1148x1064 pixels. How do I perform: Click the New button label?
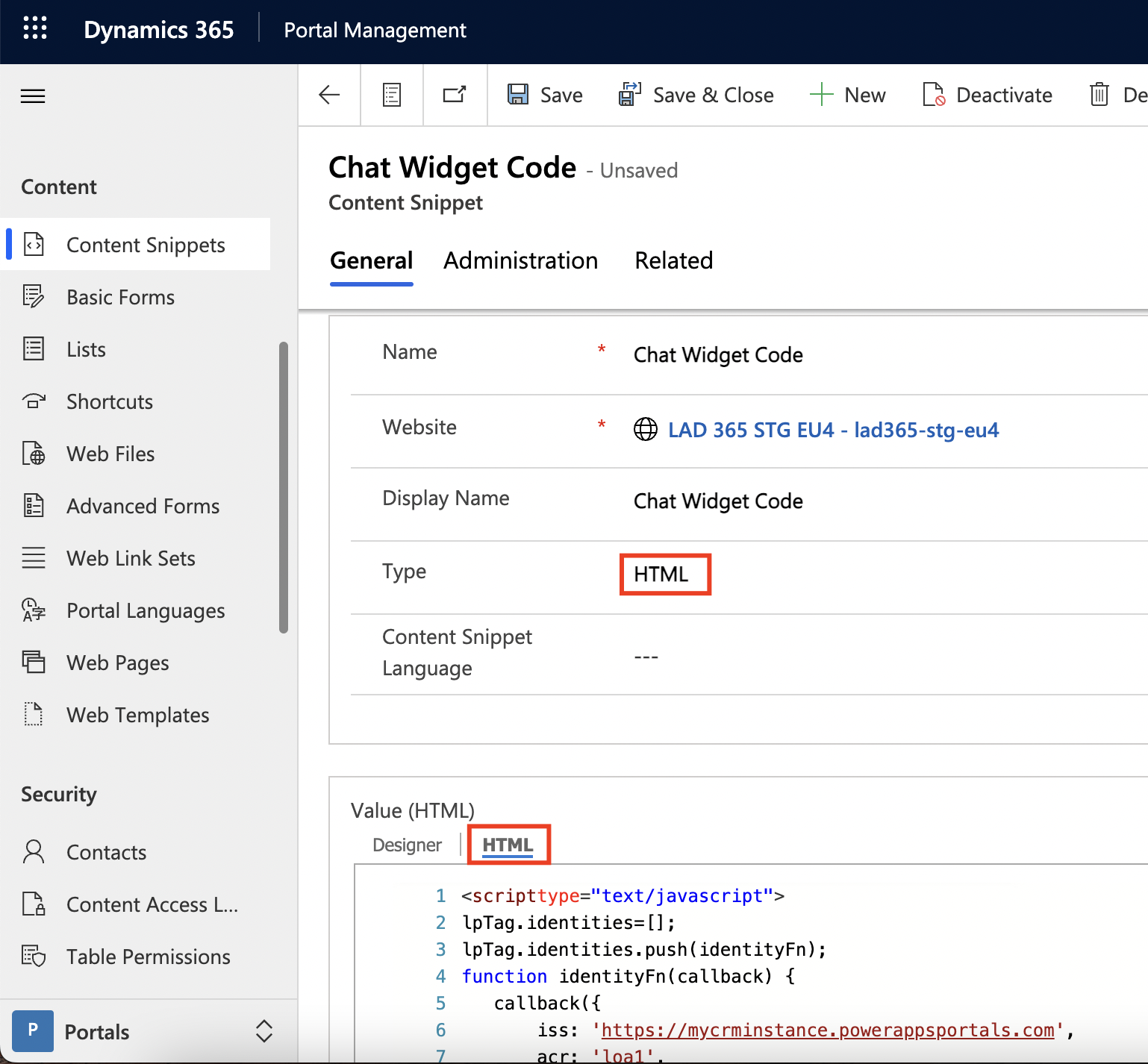(865, 95)
